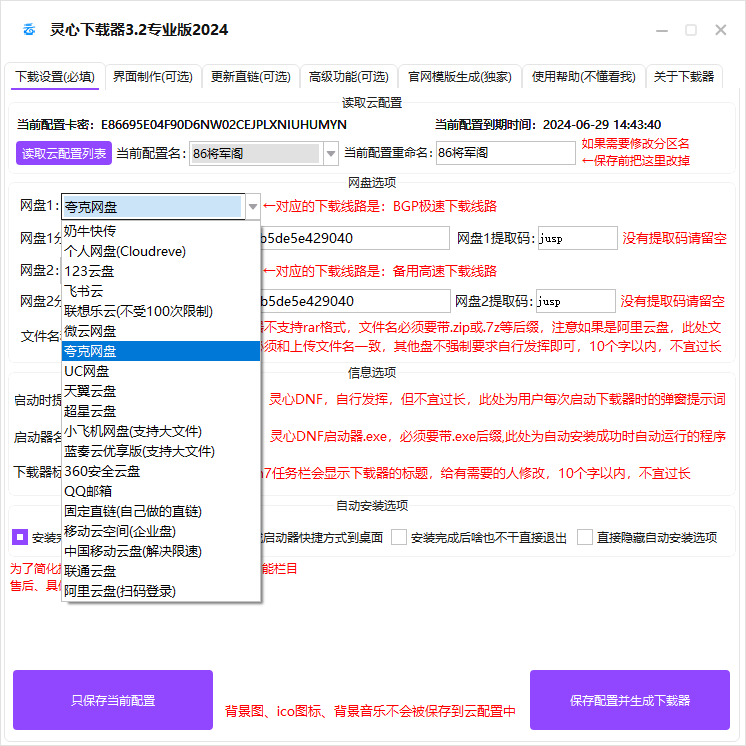The height and width of the screenshot is (746, 746).
Task: Maximize the downloader window
Action: pos(691,30)
